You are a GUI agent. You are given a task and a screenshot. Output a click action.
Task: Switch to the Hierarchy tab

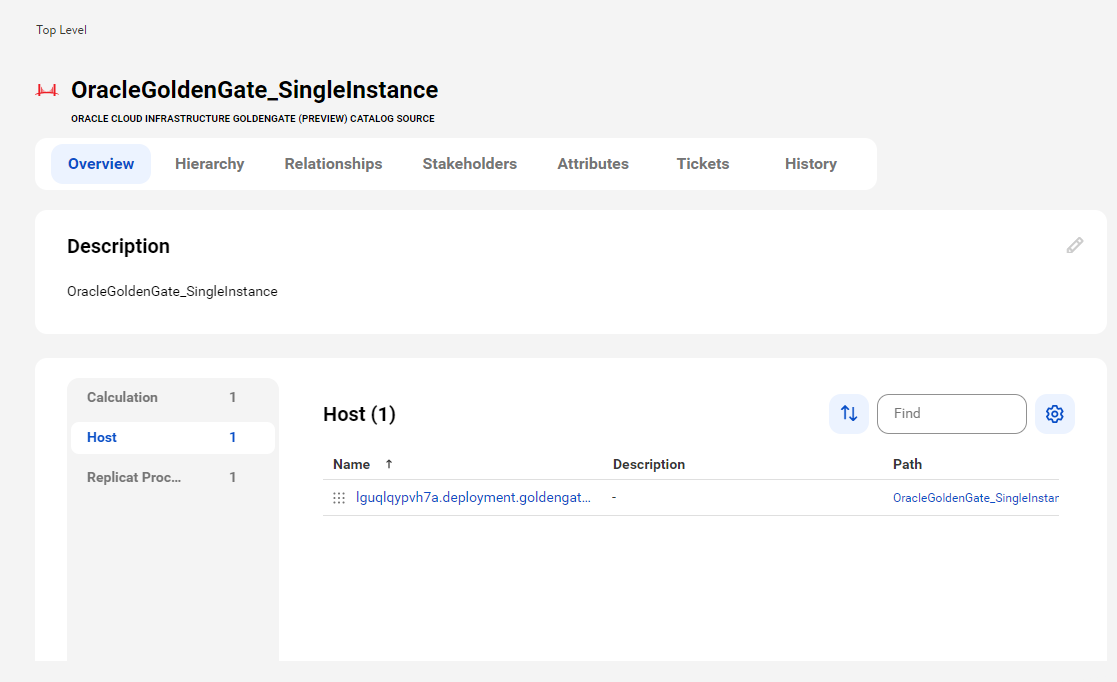coord(209,164)
